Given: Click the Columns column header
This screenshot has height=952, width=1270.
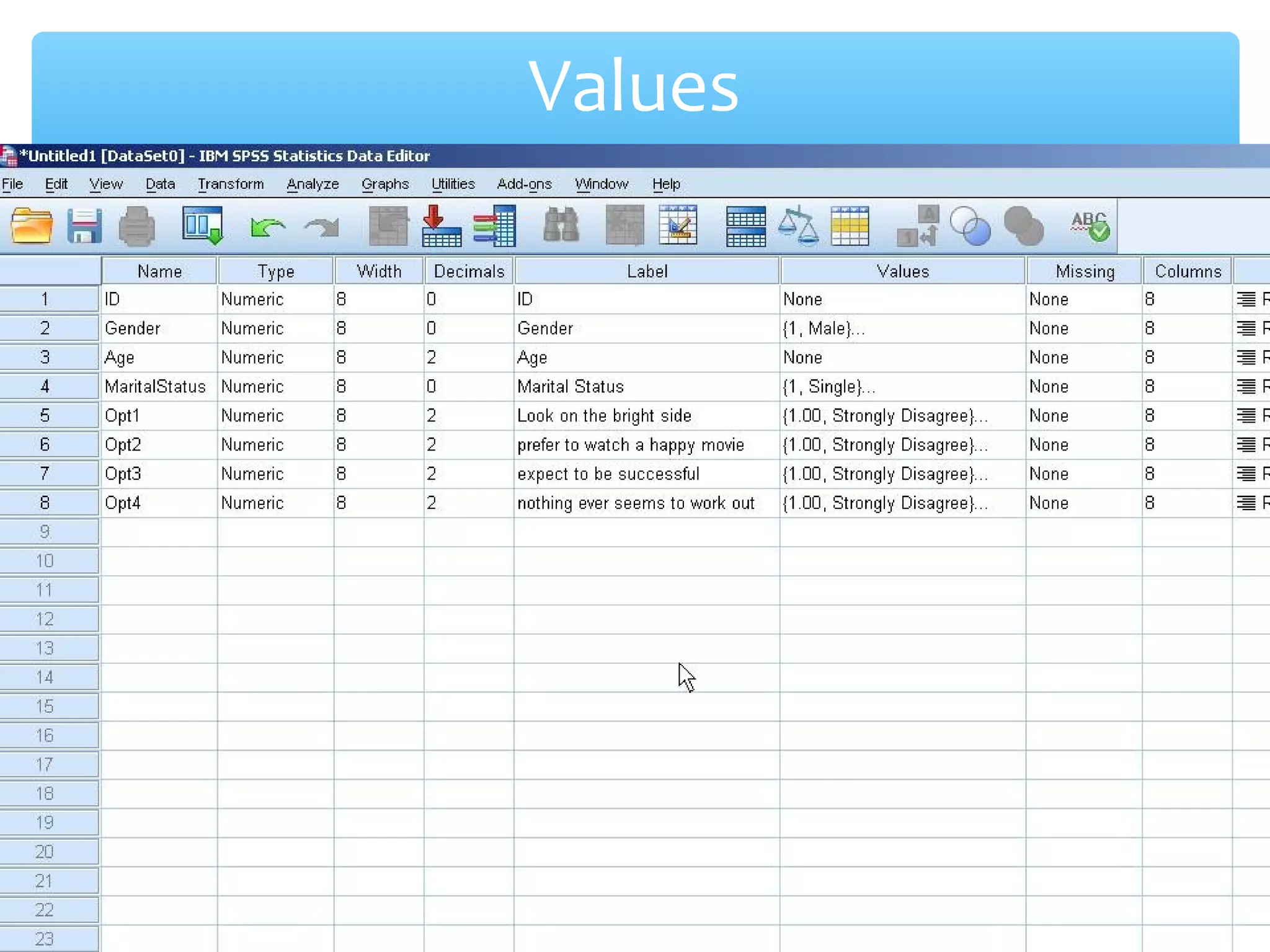Looking at the screenshot, I should click(1188, 271).
